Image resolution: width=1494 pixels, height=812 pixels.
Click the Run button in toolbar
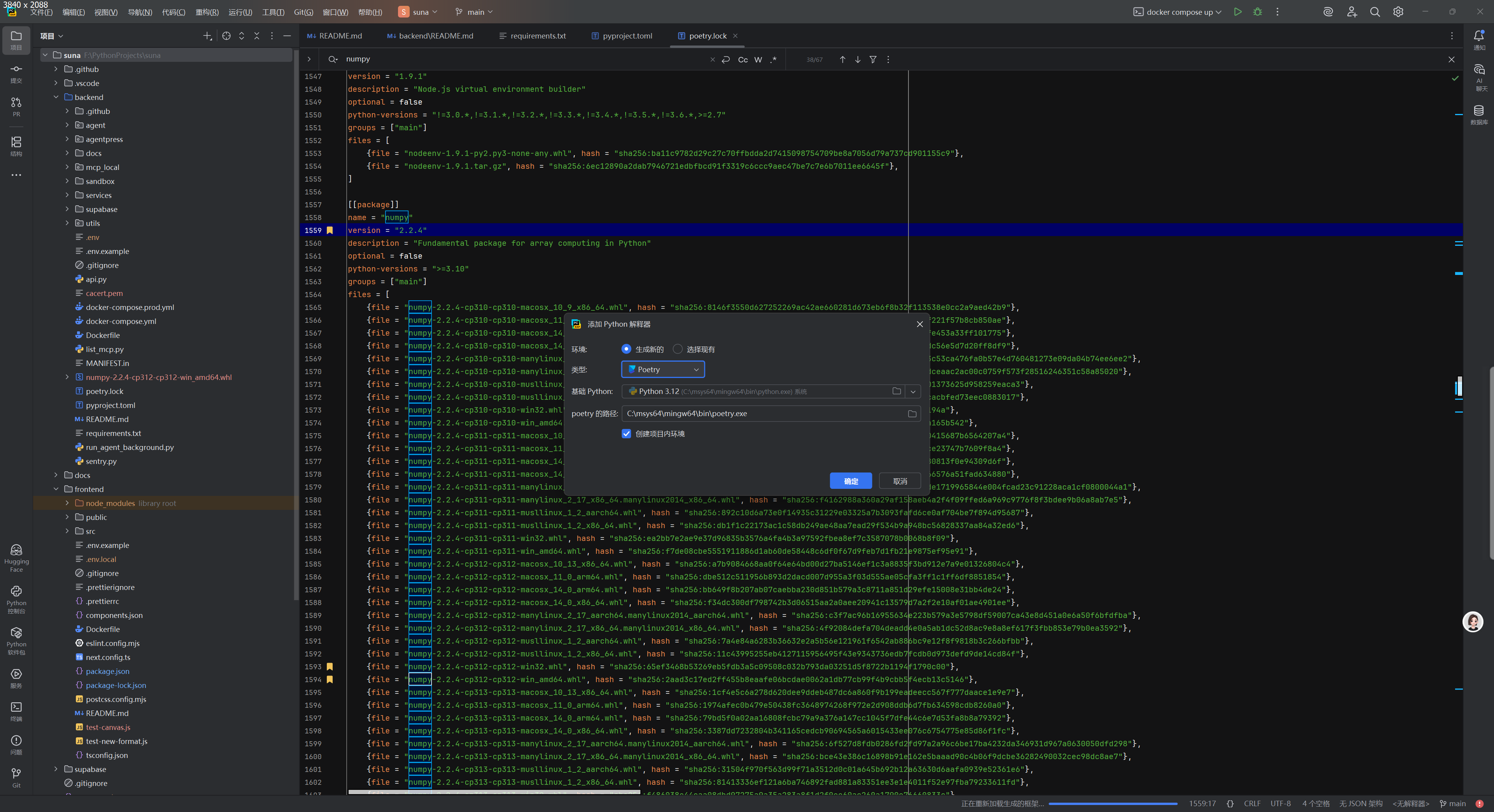(1238, 12)
